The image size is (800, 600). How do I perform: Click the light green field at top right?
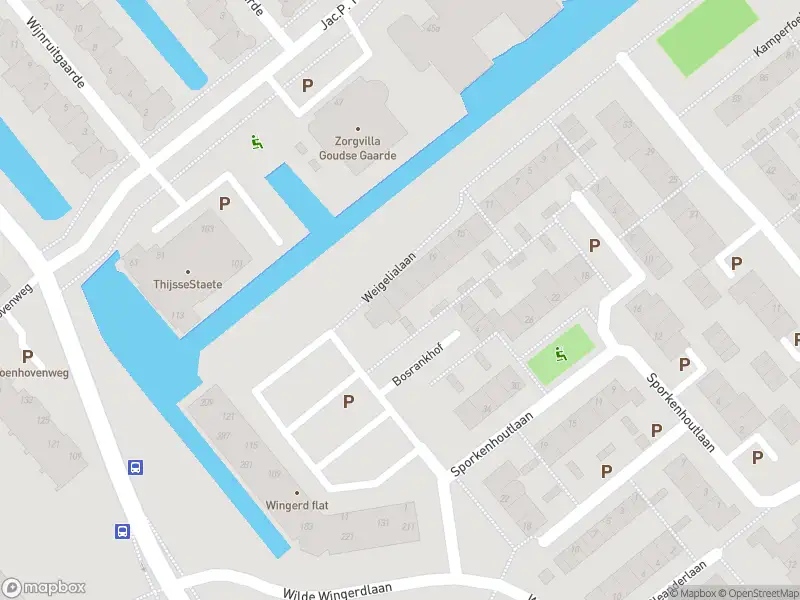tap(707, 35)
